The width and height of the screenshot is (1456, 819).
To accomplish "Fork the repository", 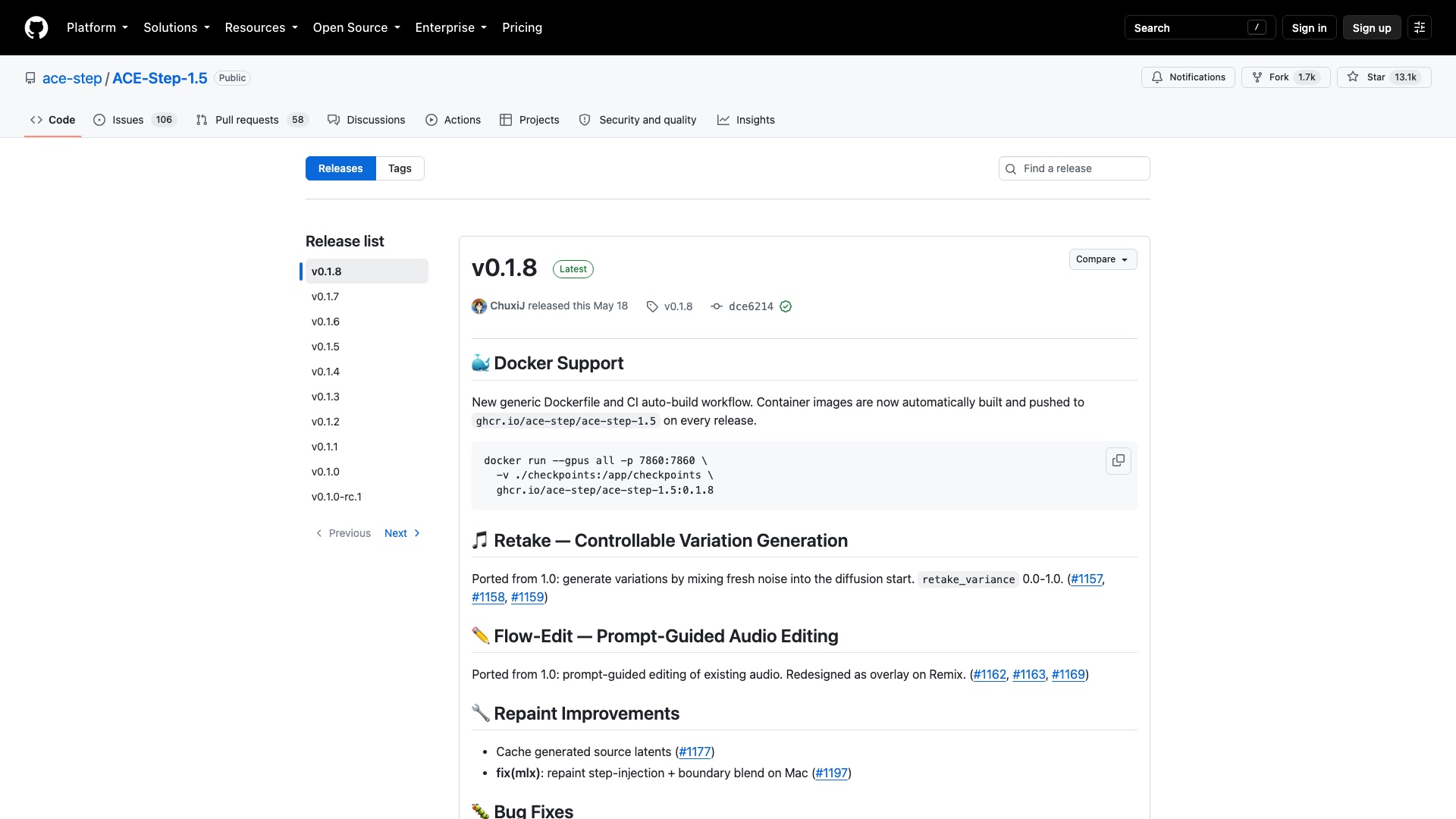I will point(1285,77).
